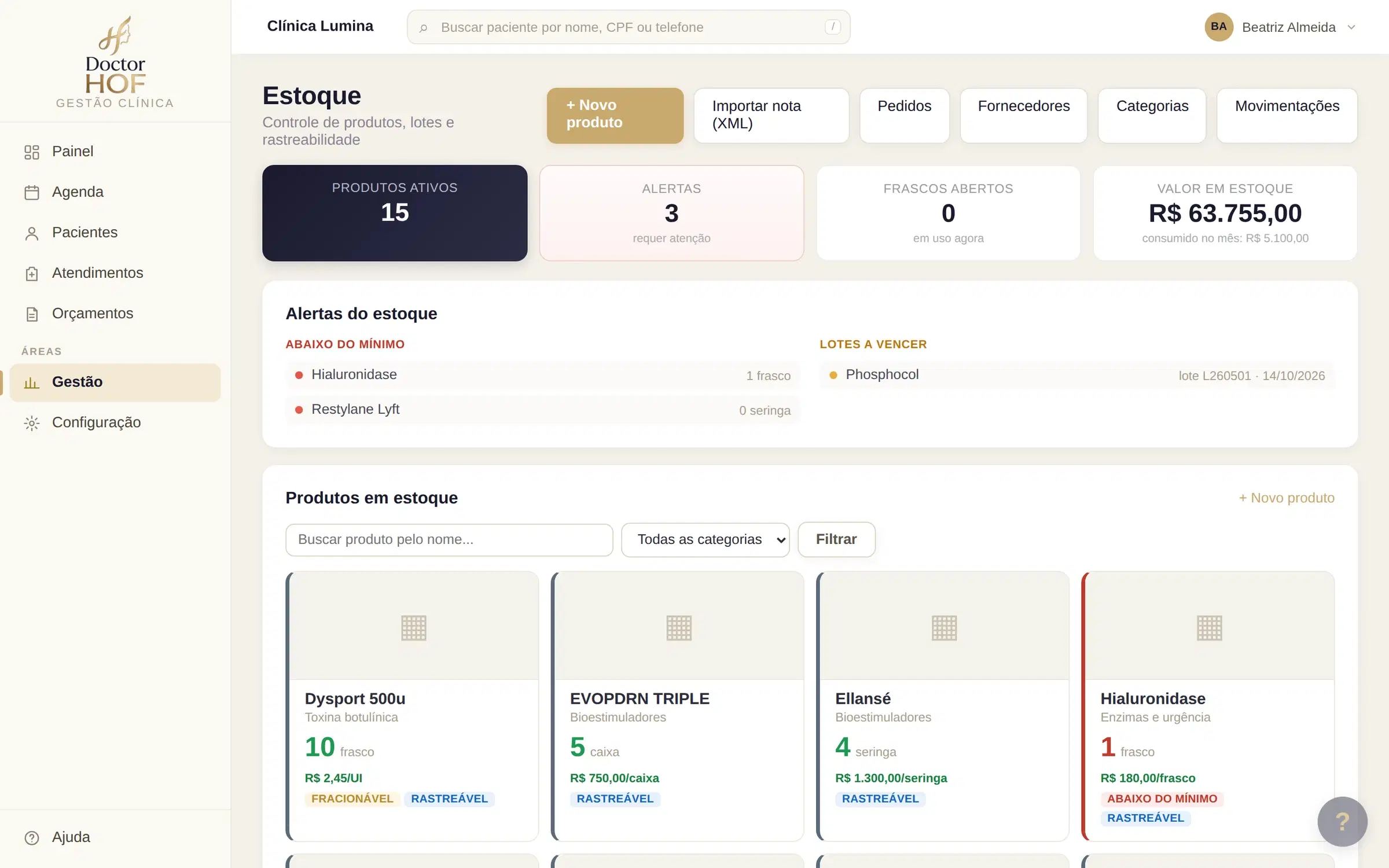Click the Pacientes person icon
Image resolution: width=1389 pixels, height=868 pixels.
click(x=32, y=233)
